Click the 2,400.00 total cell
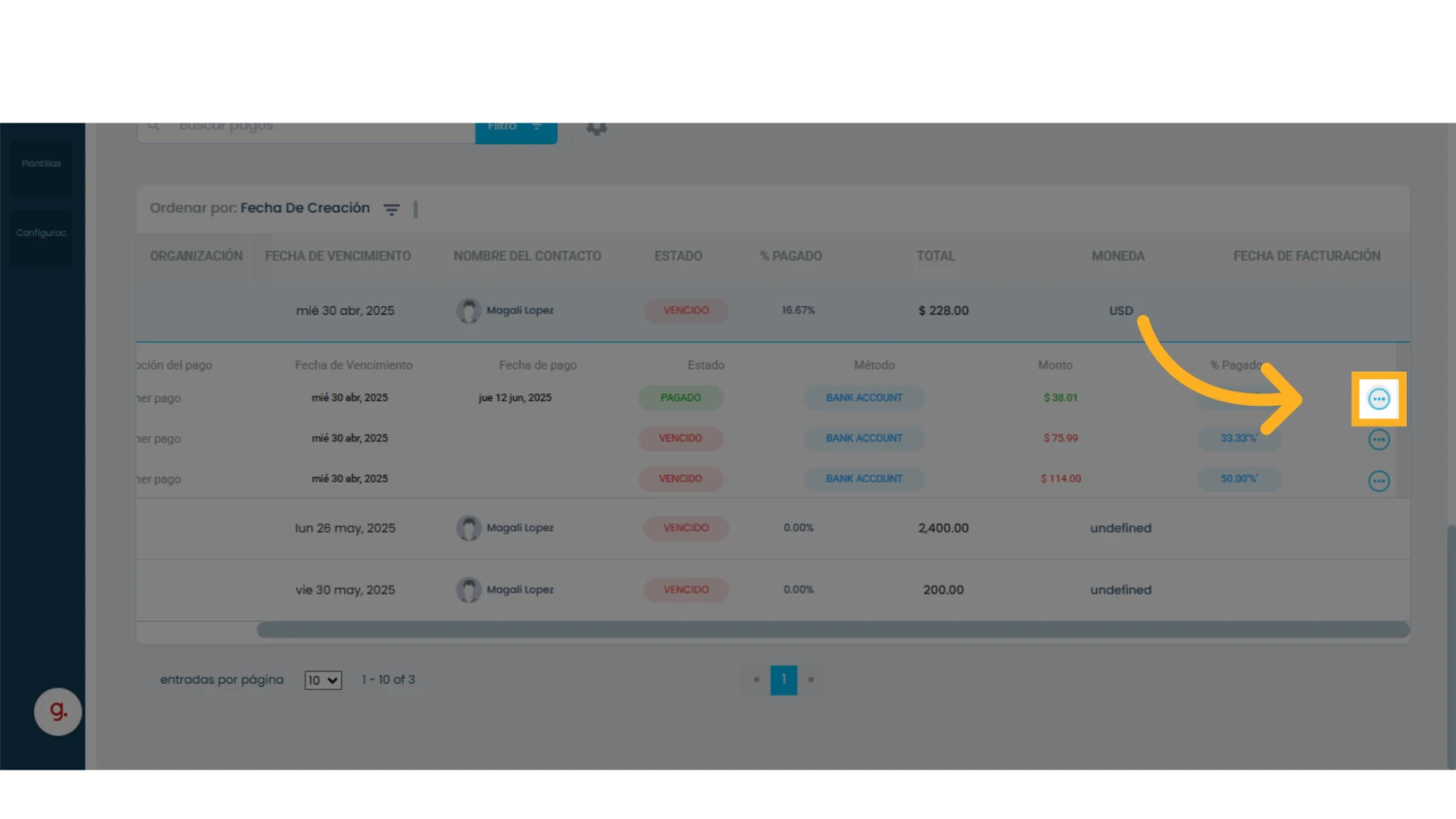The image size is (1456, 819). [x=943, y=528]
